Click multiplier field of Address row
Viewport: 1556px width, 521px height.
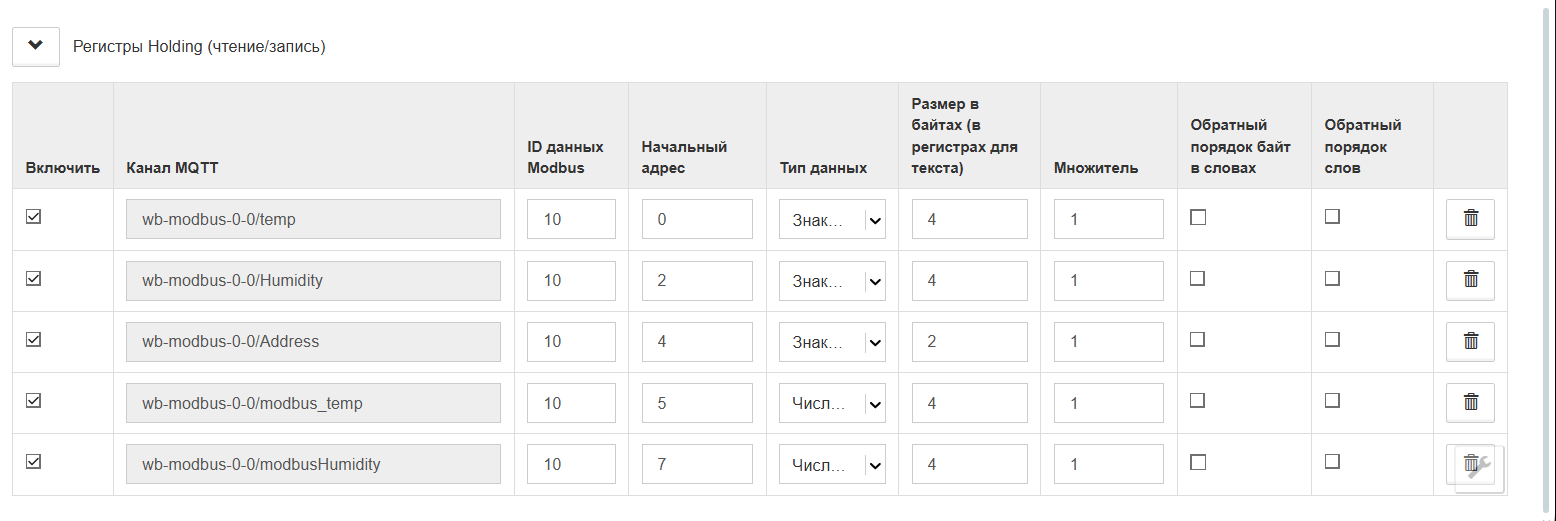1108,342
